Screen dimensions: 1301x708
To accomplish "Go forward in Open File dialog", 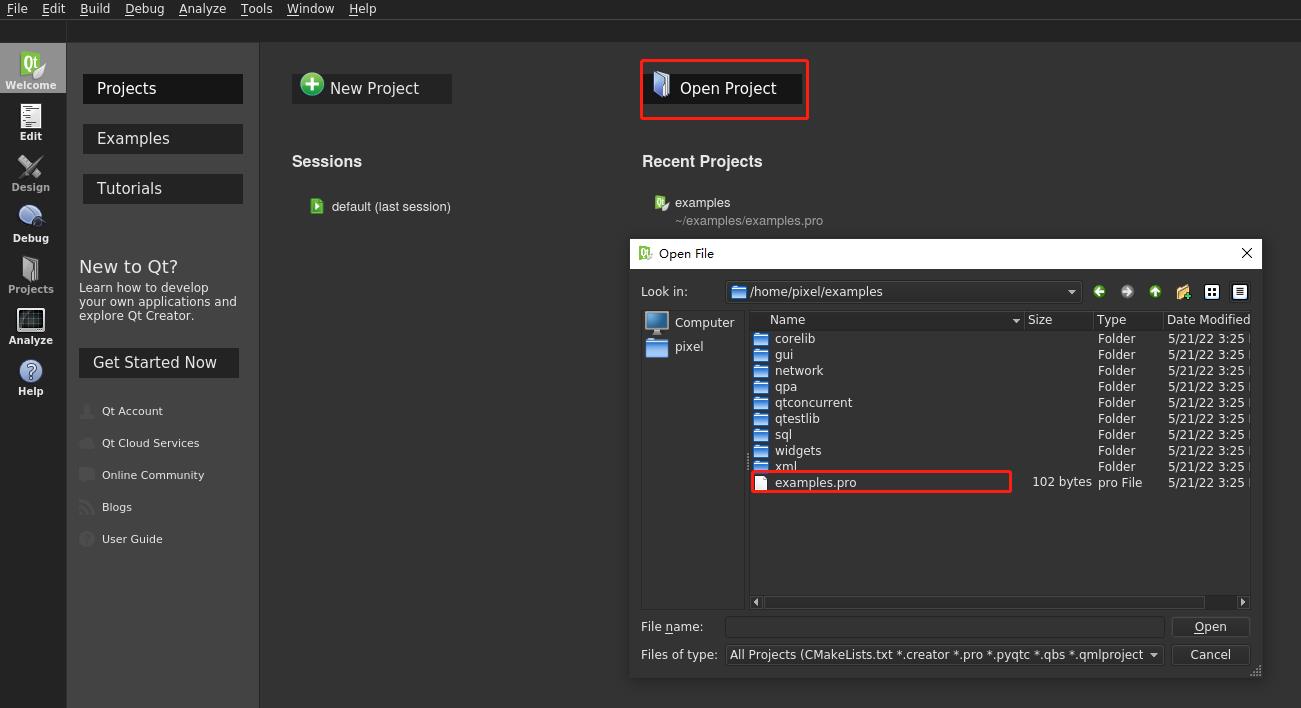I will 1127,292.
